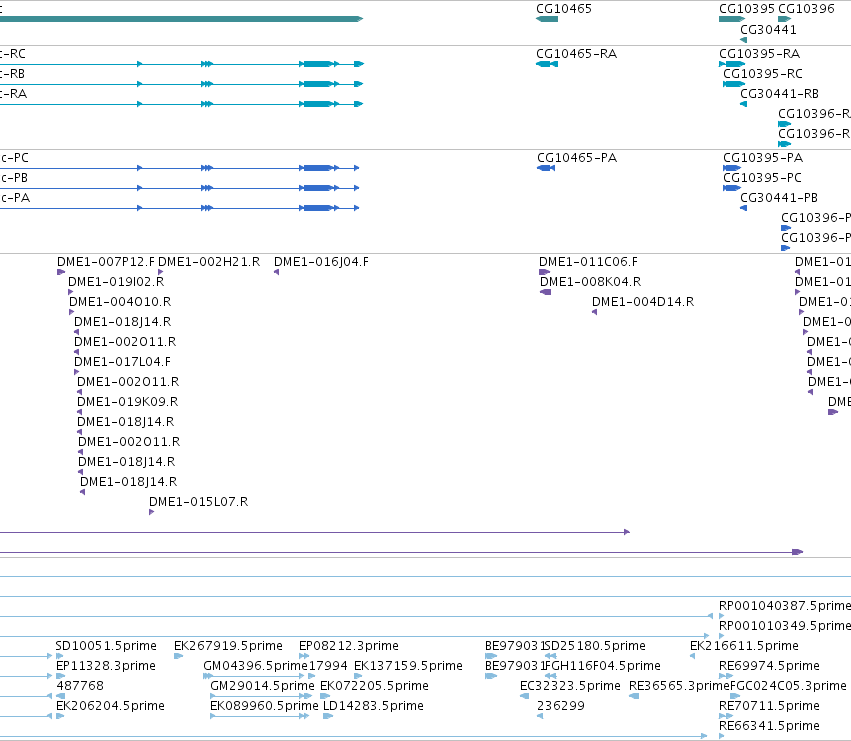Select EST EP11328.3prime

point(106,666)
